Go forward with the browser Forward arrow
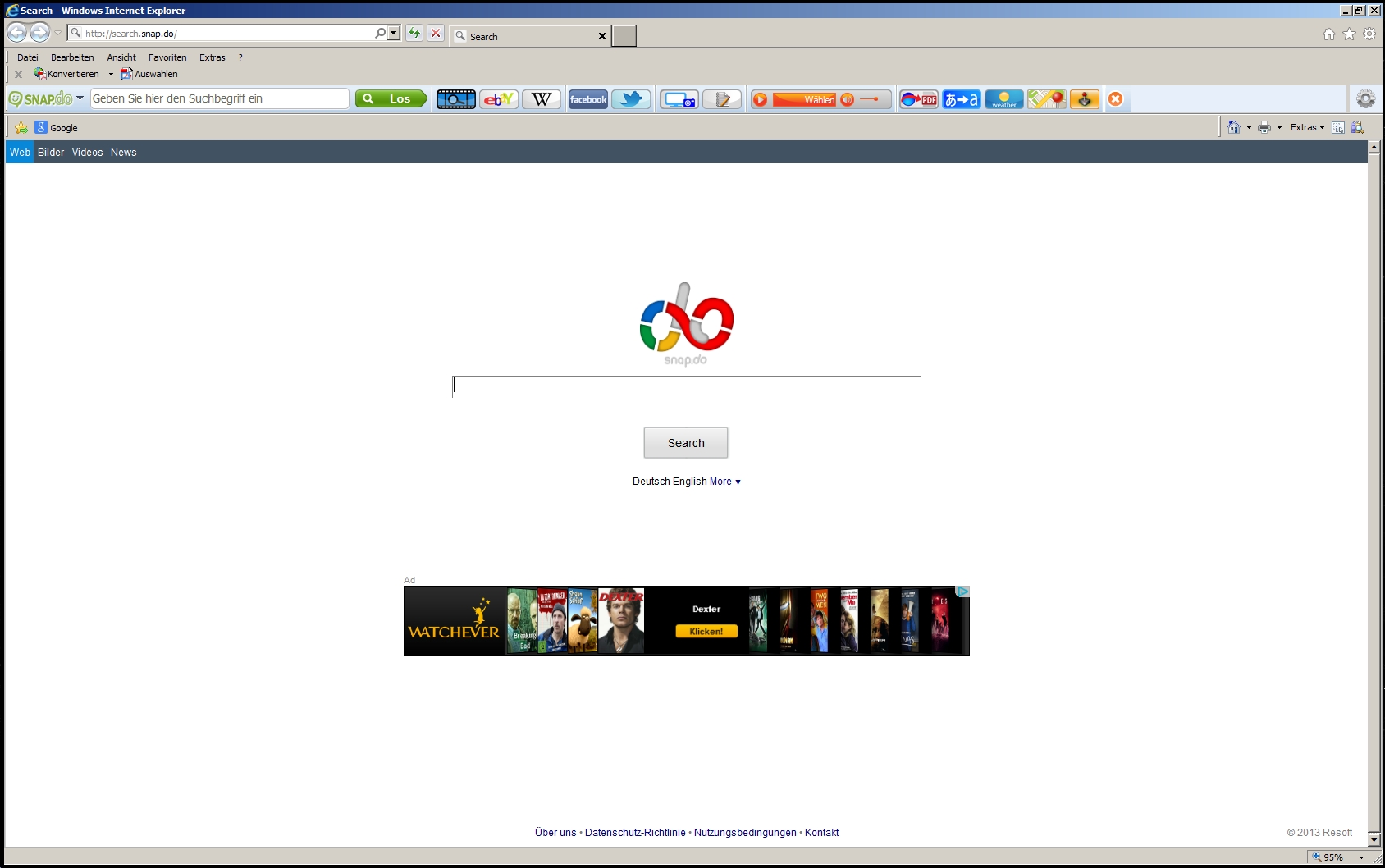 tap(39, 33)
